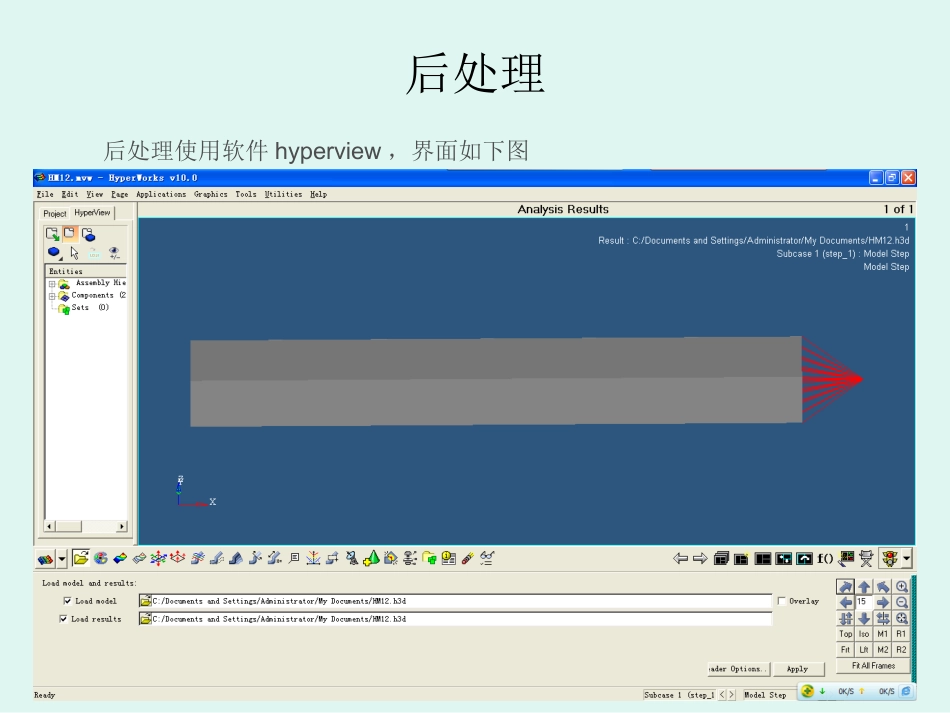Open the File menu
This screenshot has width=950, height=713.
(x=45, y=194)
